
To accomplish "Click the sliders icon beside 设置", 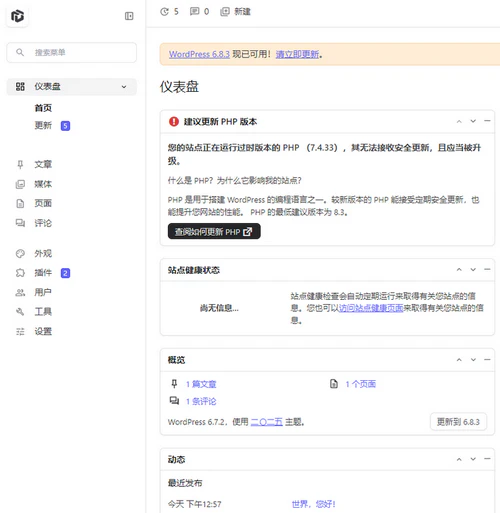I will click(x=20, y=331).
